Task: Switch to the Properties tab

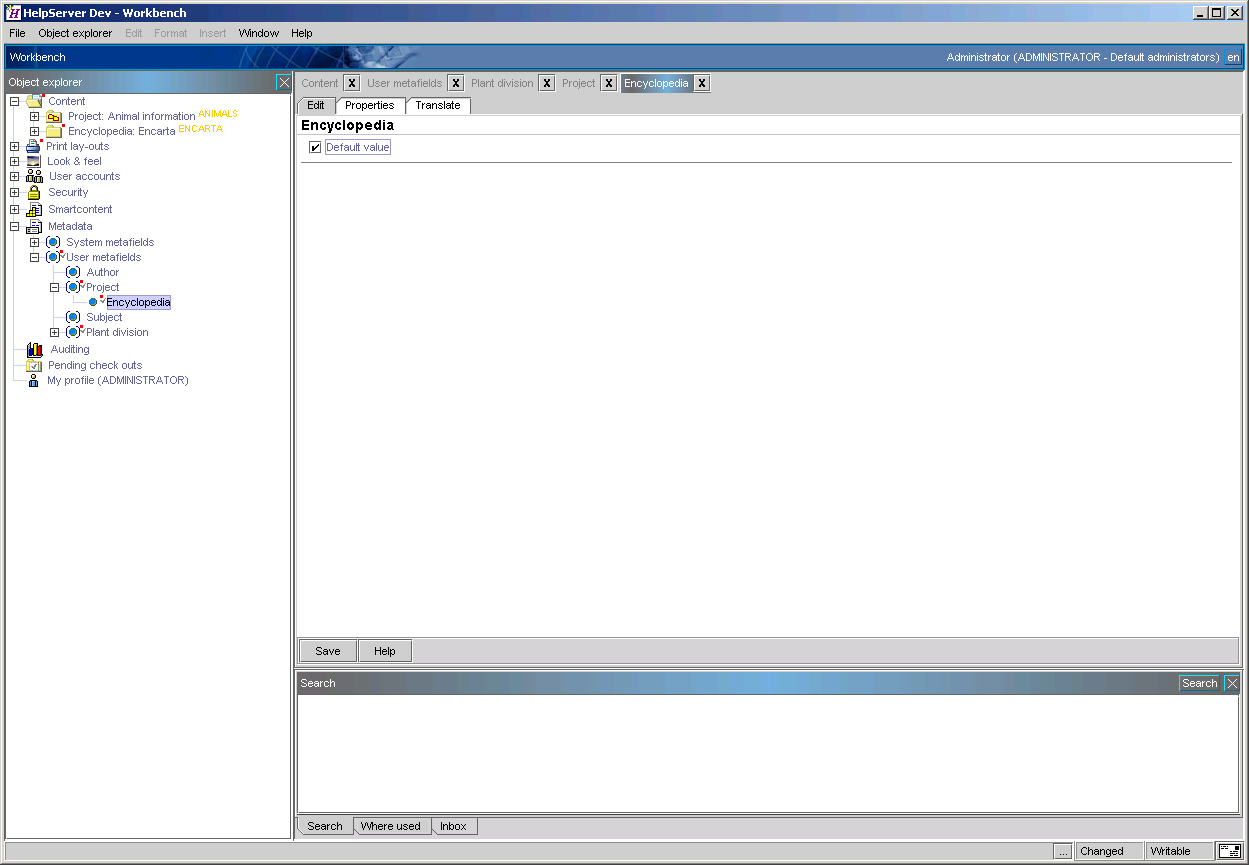Action: click(x=370, y=105)
